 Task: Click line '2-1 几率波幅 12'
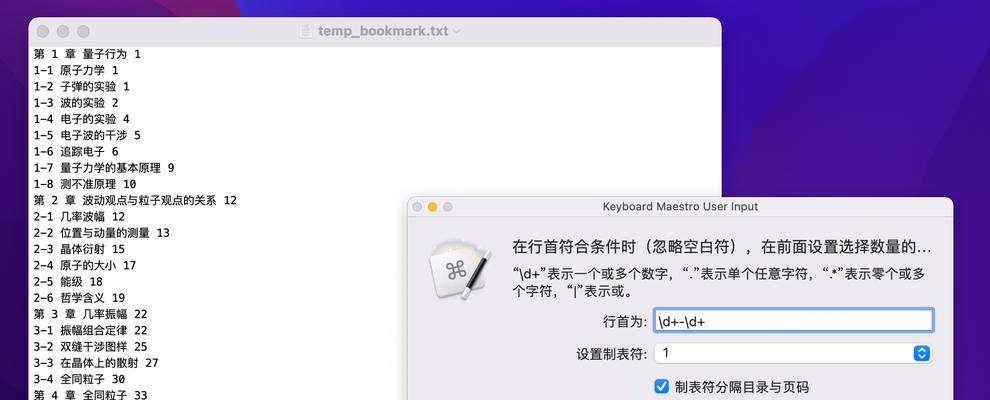(79, 216)
